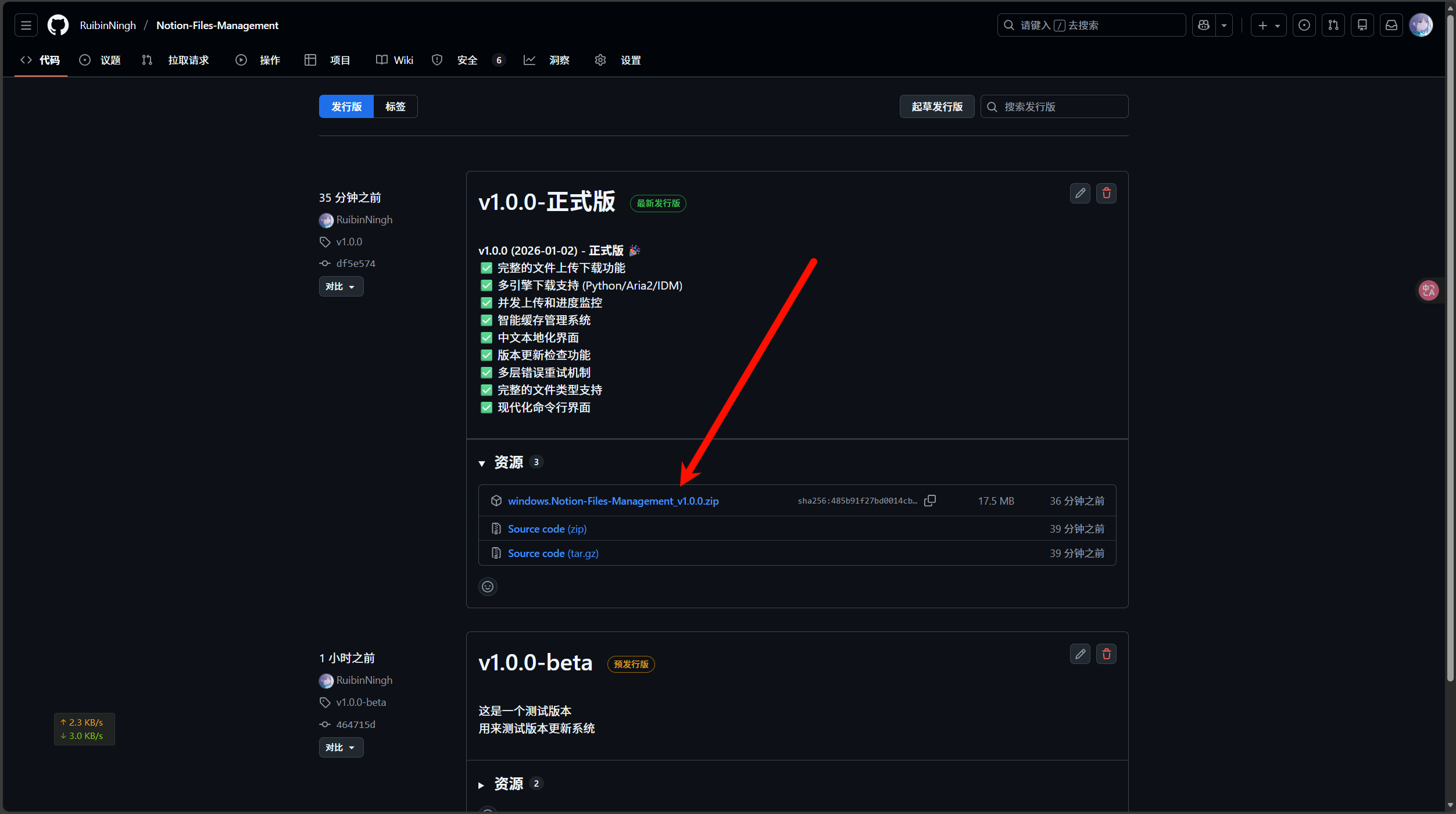Click the checkbox beside 现代化命令行界面
Image resolution: width=1456 pixels, height=814 pixels.
pyautogui.click(x=486, y=408)
